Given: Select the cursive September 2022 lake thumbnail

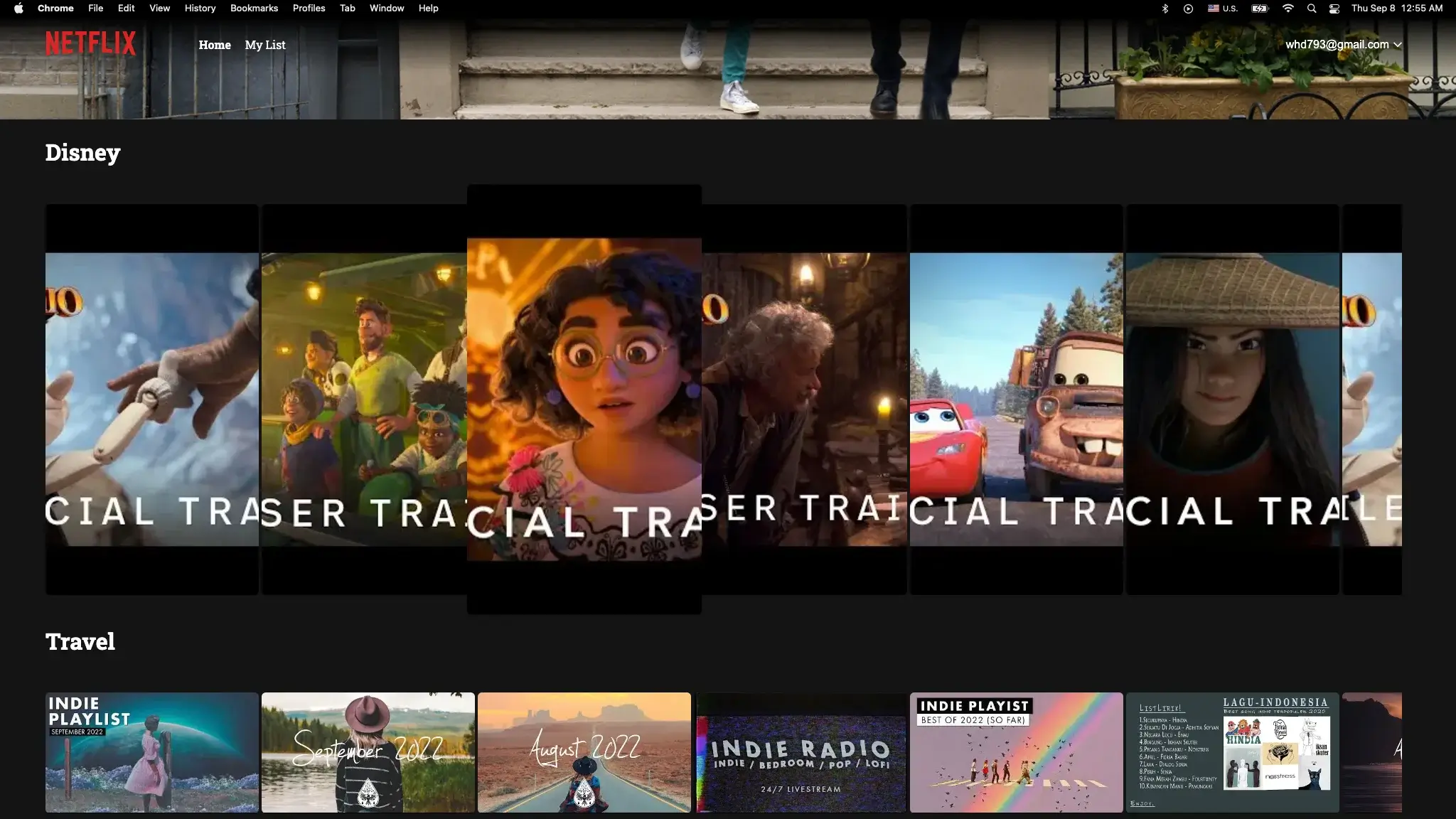Looking at the screenshot, I should point(368,752).
